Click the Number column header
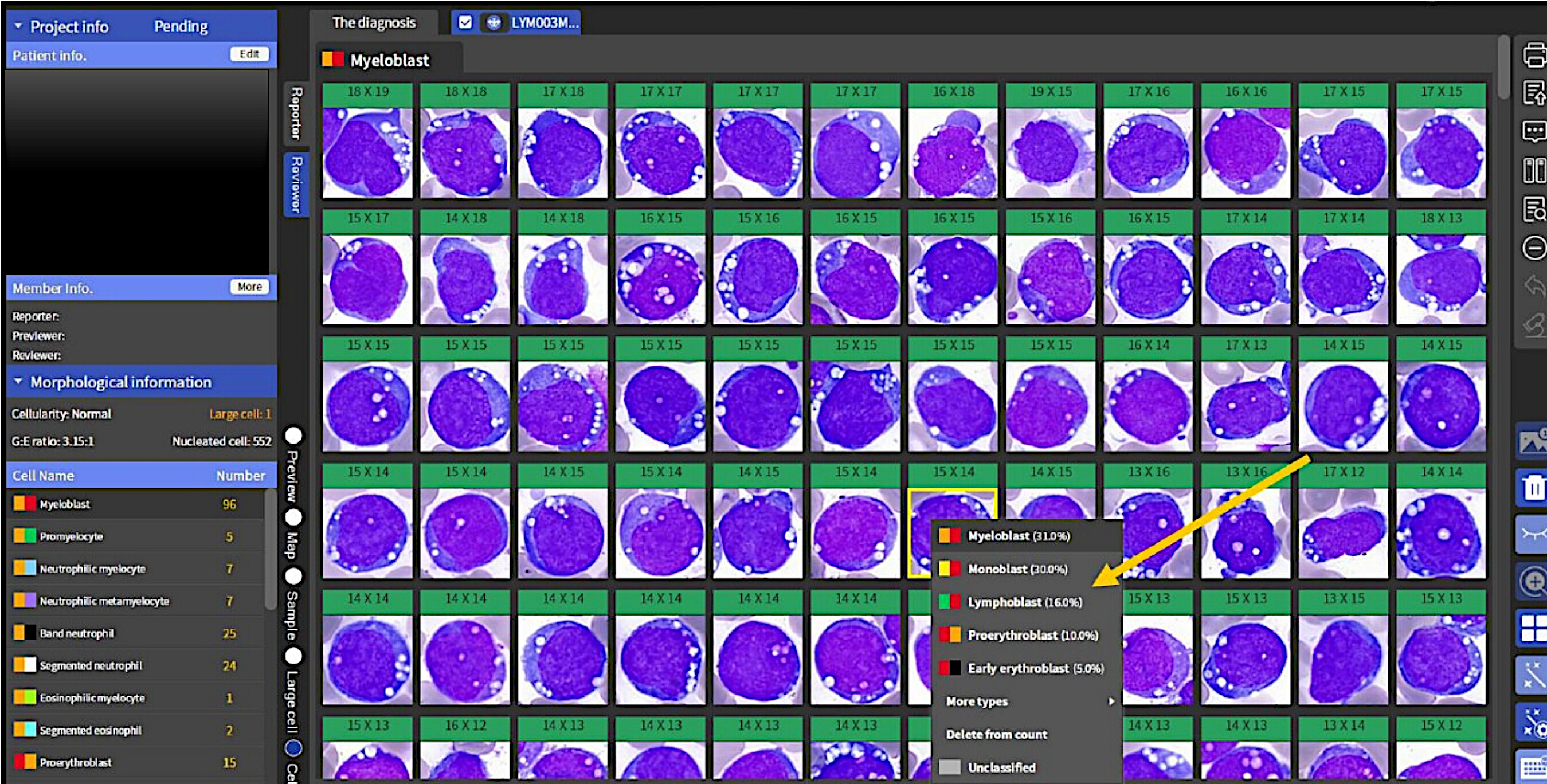 [x=240, y=476]
